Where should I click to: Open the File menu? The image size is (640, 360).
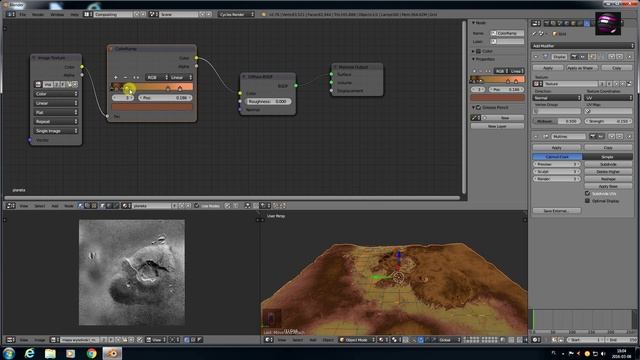coord(23,14)
